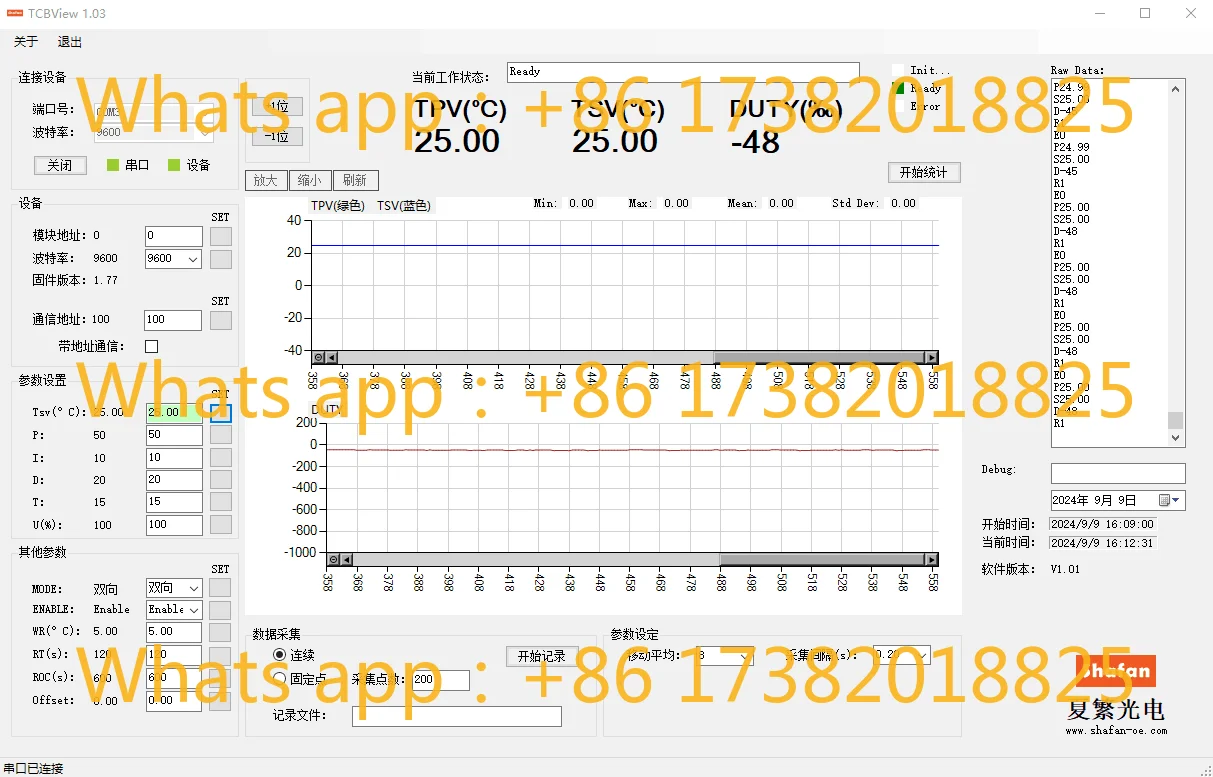1213x777 pixels.
Task: Click the Tsv setpoint input field
Action: (173, 412)
